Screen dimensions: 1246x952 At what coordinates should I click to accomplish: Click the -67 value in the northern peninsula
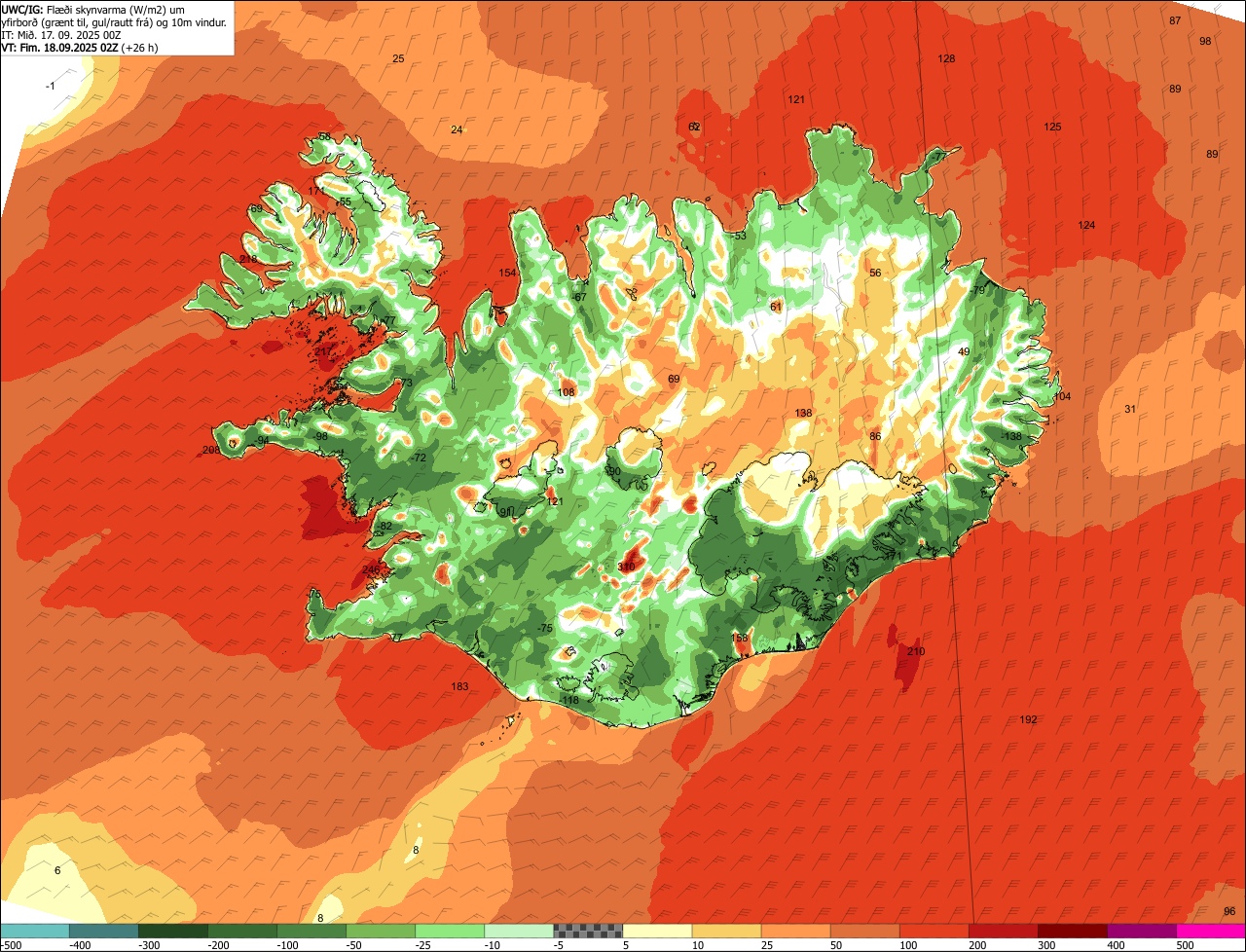pos(579,297)
